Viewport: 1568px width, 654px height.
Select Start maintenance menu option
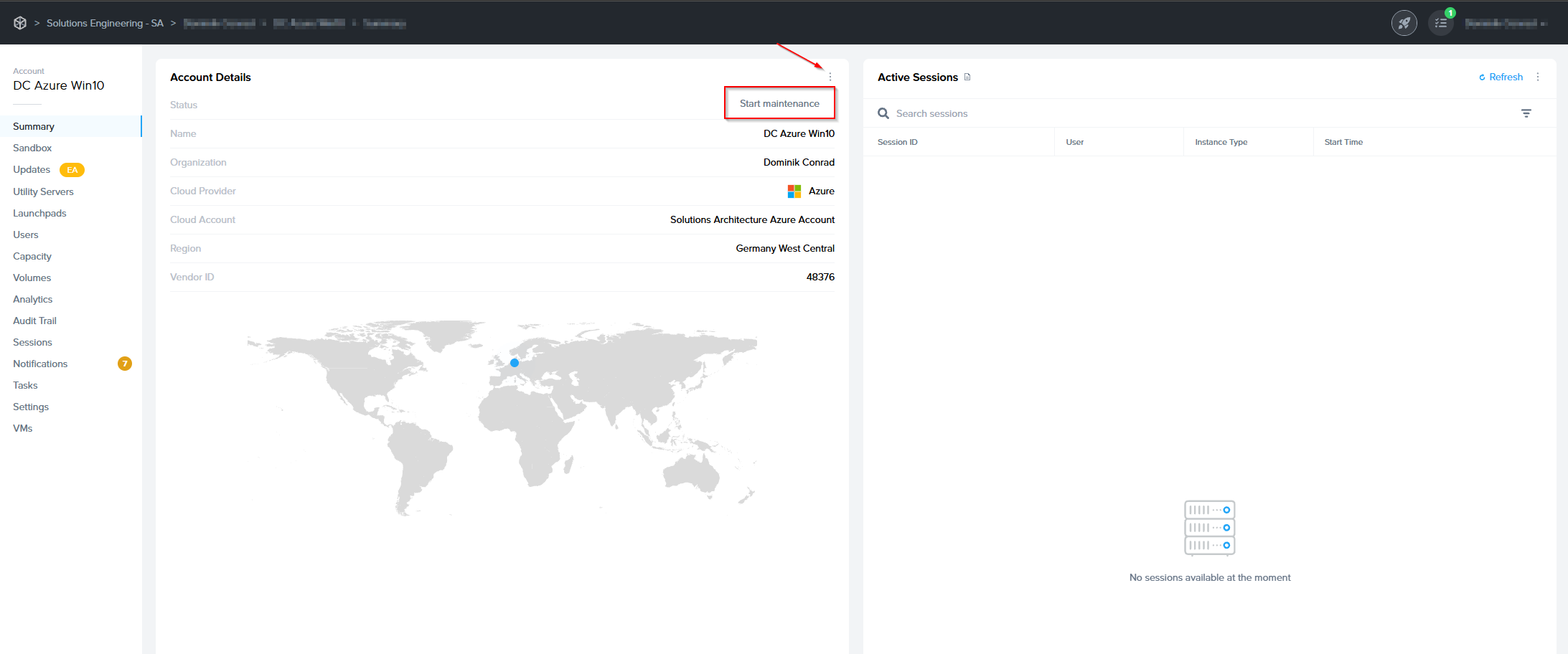coord(779,103)
